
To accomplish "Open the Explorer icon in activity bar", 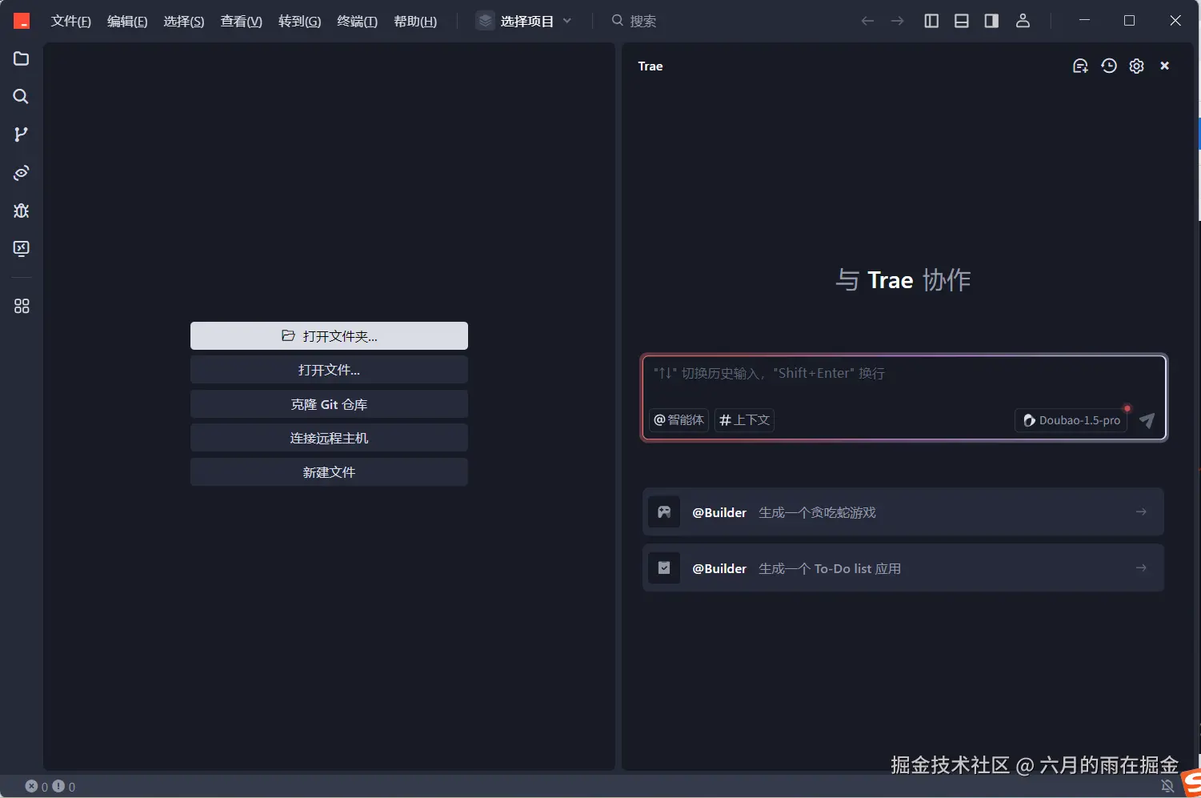I will pos(21,59).
